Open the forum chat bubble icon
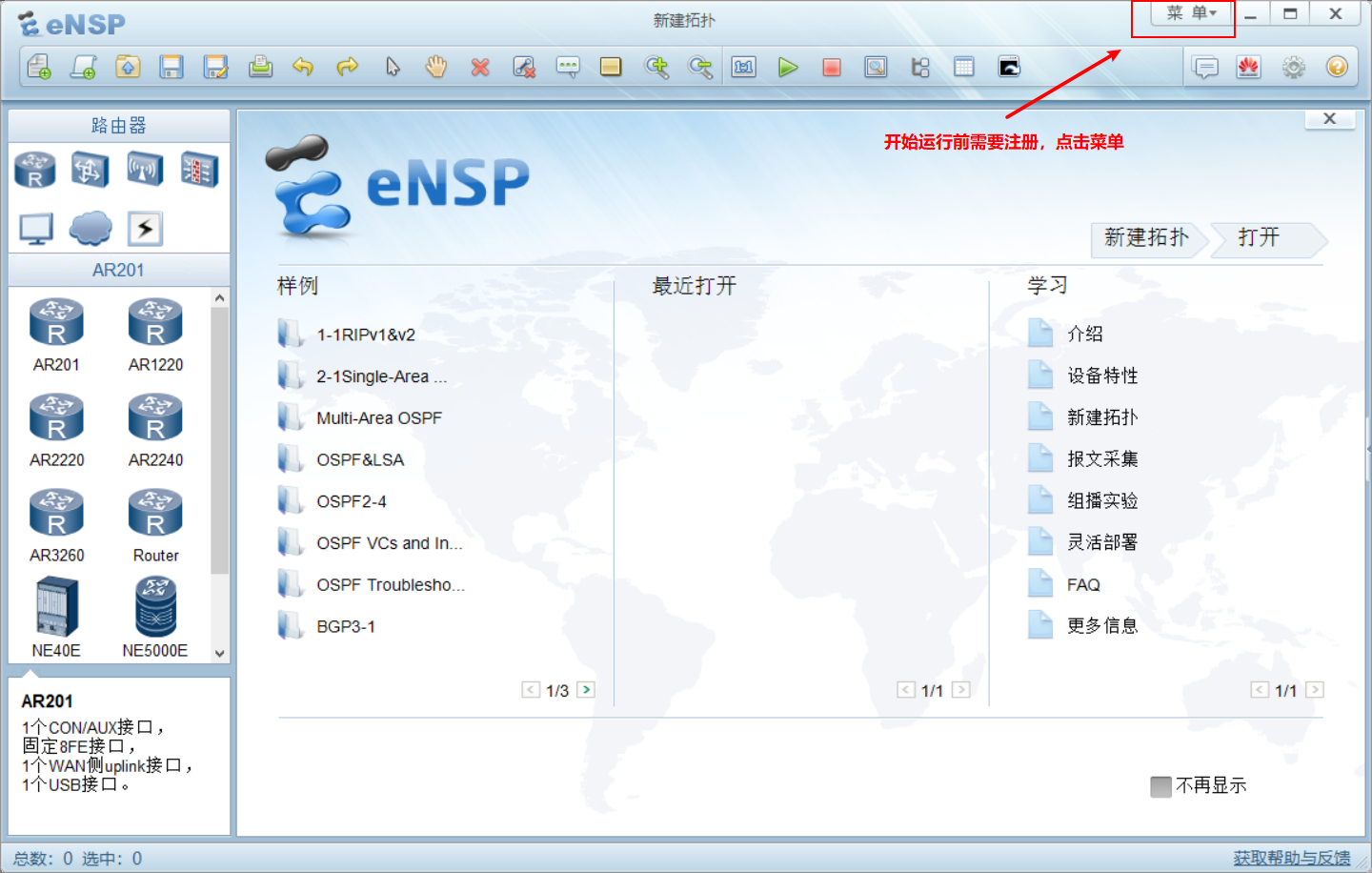This screenshot has width=1372, height=873. [1205, 67]
